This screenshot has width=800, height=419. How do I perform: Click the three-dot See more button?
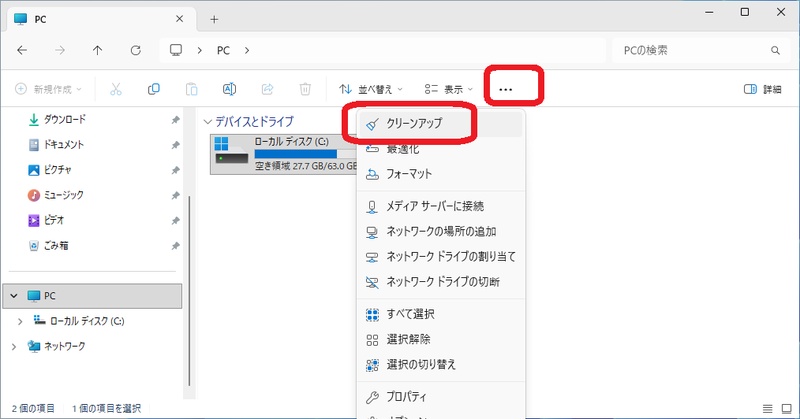pyautogui.click(x=505, y=89)
